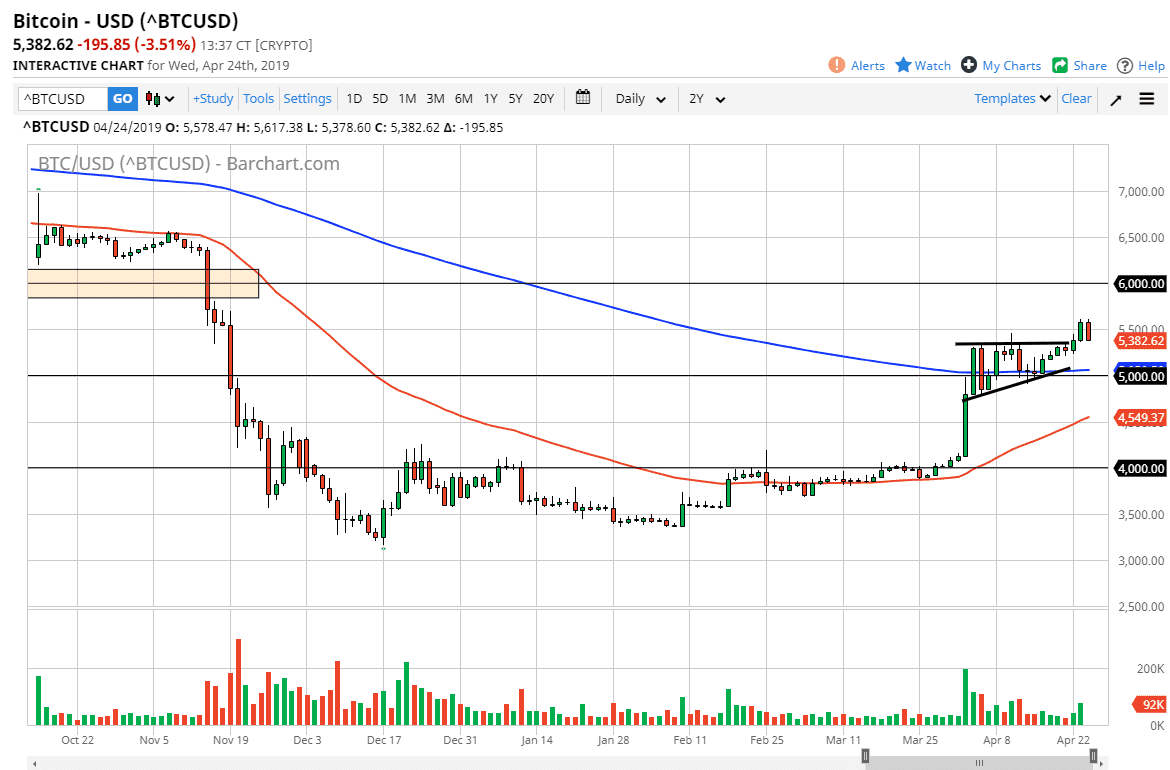Open the Templates dropdown
The height and width of the screenshot is (770, 1170).
(x=1011, y=98)
